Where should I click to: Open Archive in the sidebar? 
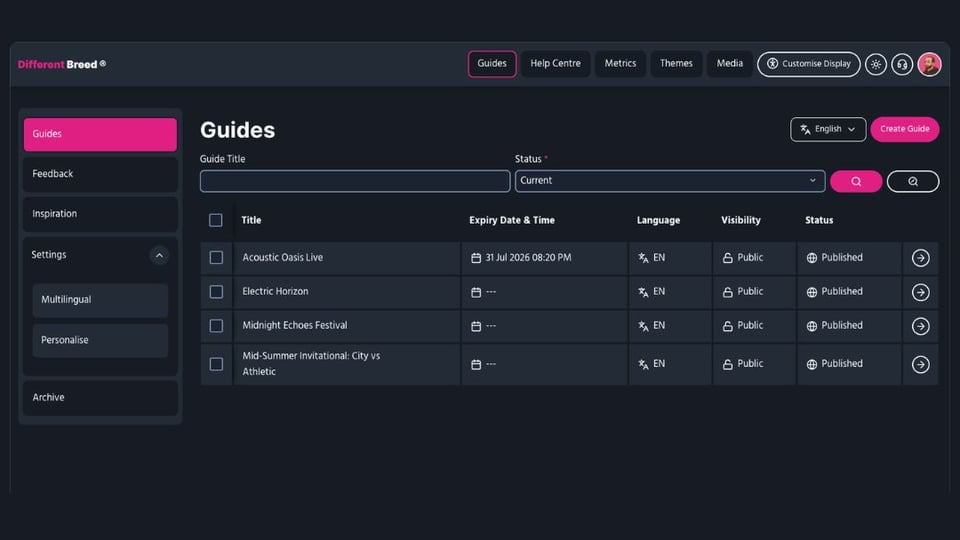tap(100, 398)
